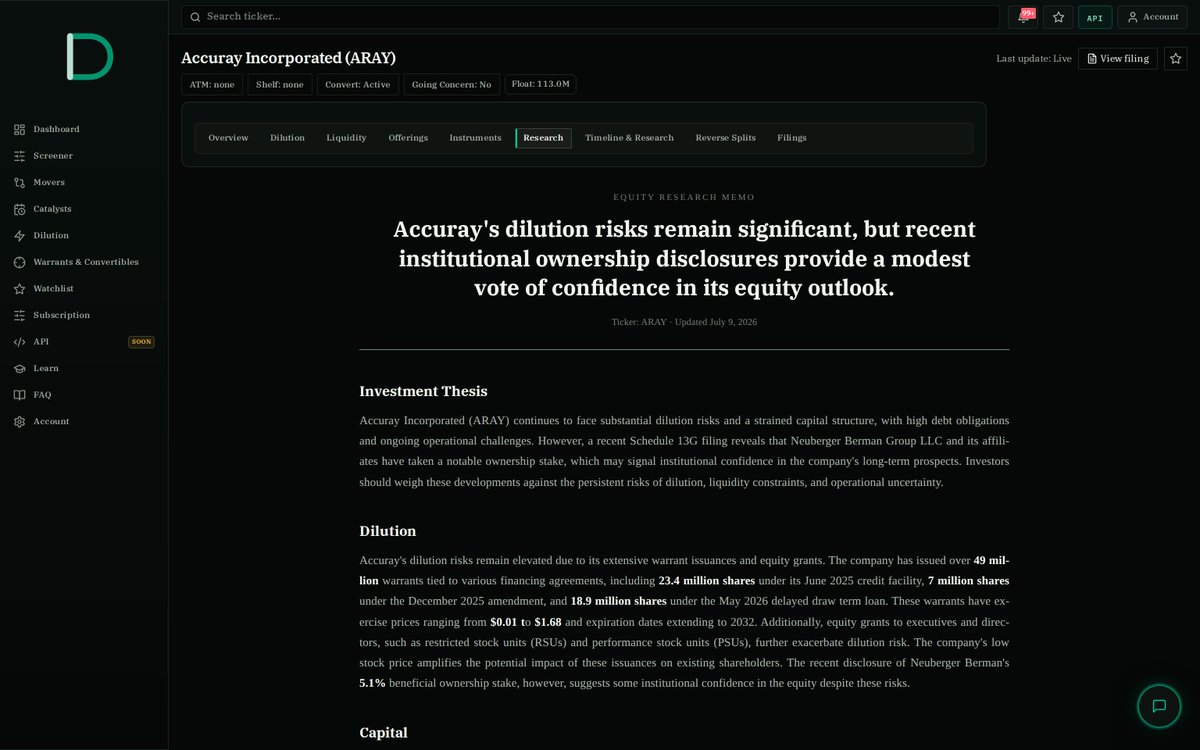
Task: Open the chat bubble widget
Action: [x=1159, y=706]
